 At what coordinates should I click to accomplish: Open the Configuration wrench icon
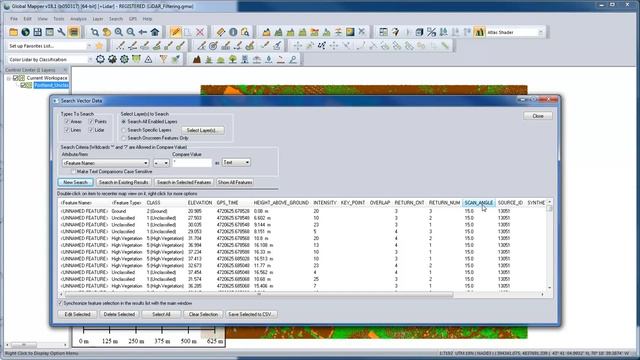click(x=62, y=32)
